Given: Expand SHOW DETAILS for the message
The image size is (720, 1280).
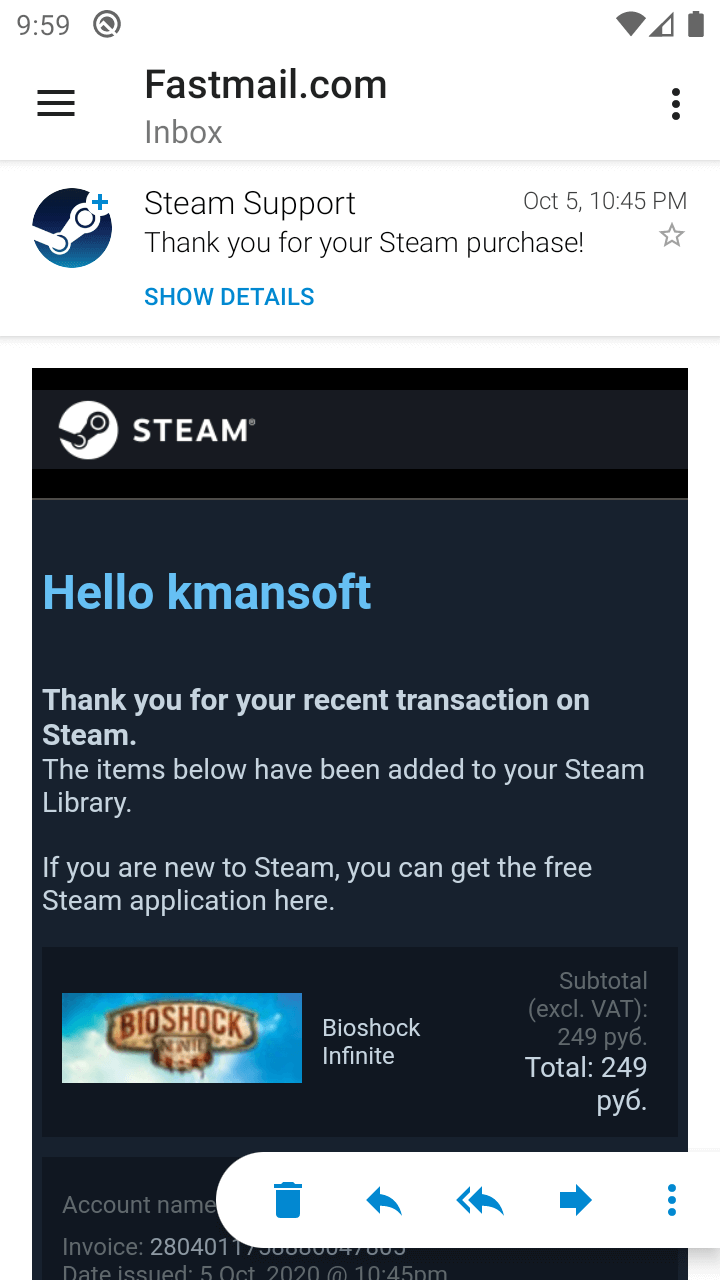Looking at the screenshot, I should pos(229,297).
